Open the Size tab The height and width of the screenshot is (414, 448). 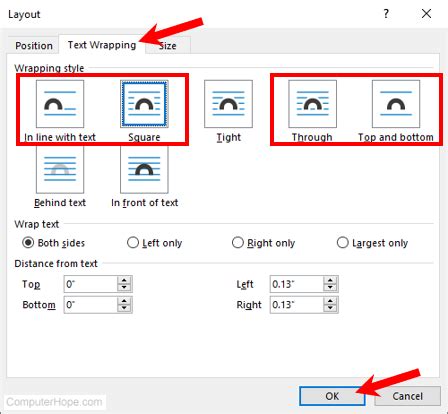click(x=168, y=45)
